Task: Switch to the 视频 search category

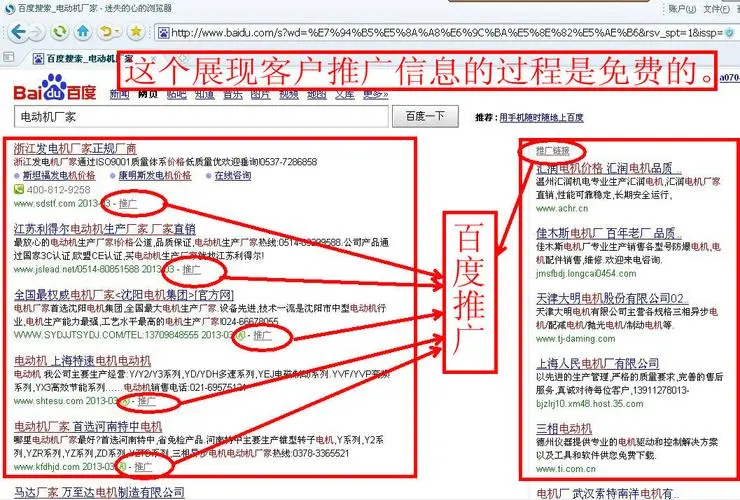Action: click(289, 94)
